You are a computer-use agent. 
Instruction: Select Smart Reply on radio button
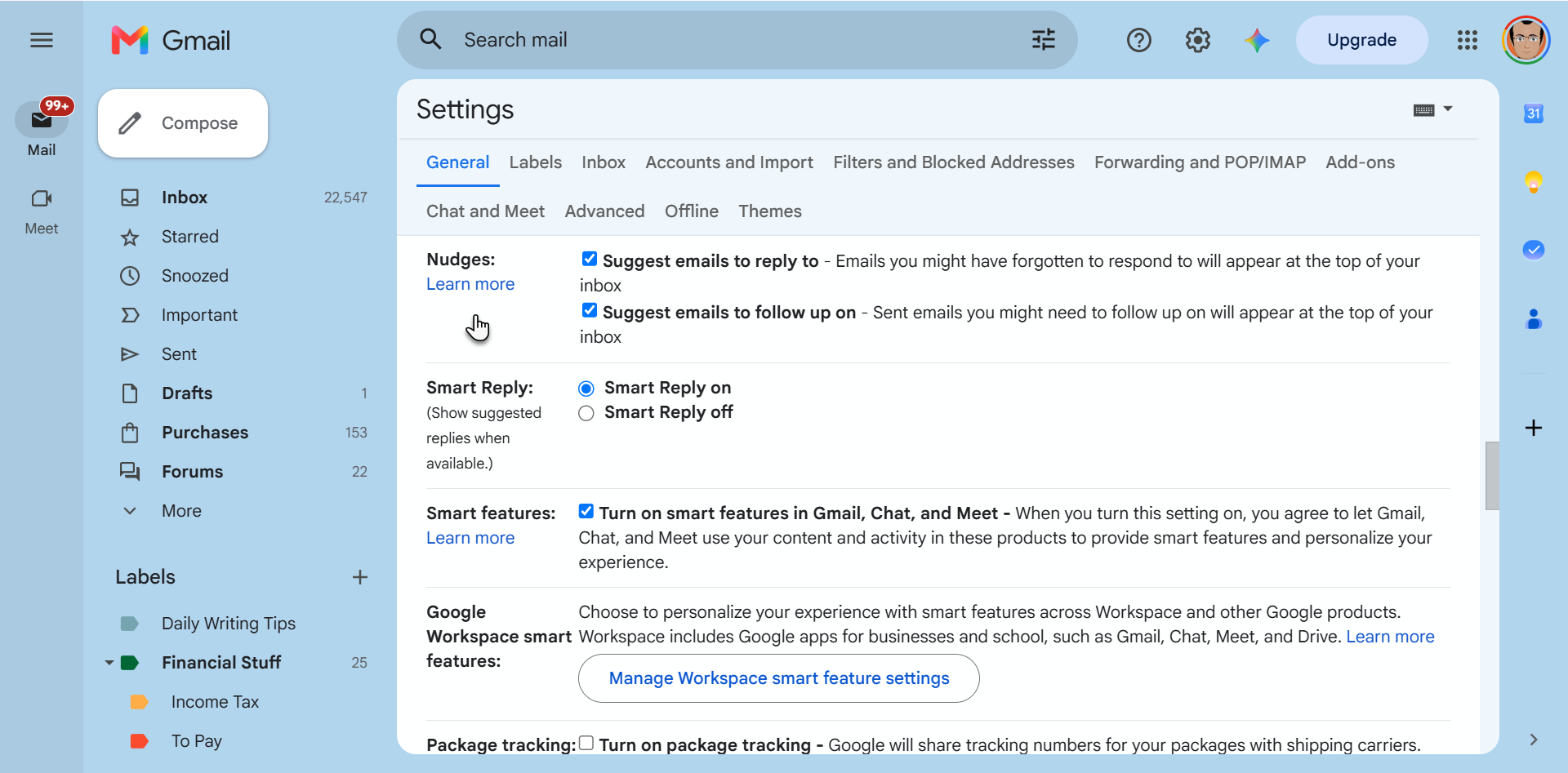coord(586,389)
